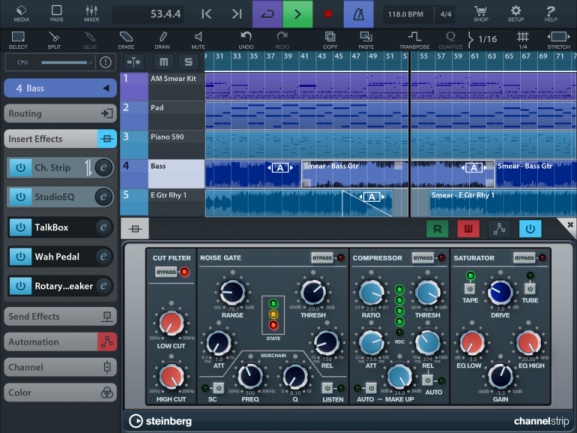Toggle cycle loop mode
Viewport: 577px width, 433px height.
pos(267,14)
